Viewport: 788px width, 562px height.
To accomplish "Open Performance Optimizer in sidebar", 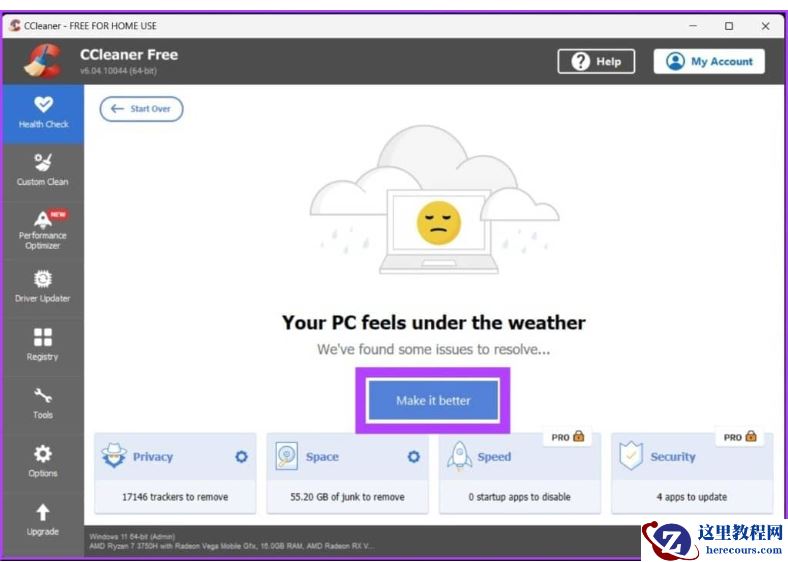I will point(43,230).
